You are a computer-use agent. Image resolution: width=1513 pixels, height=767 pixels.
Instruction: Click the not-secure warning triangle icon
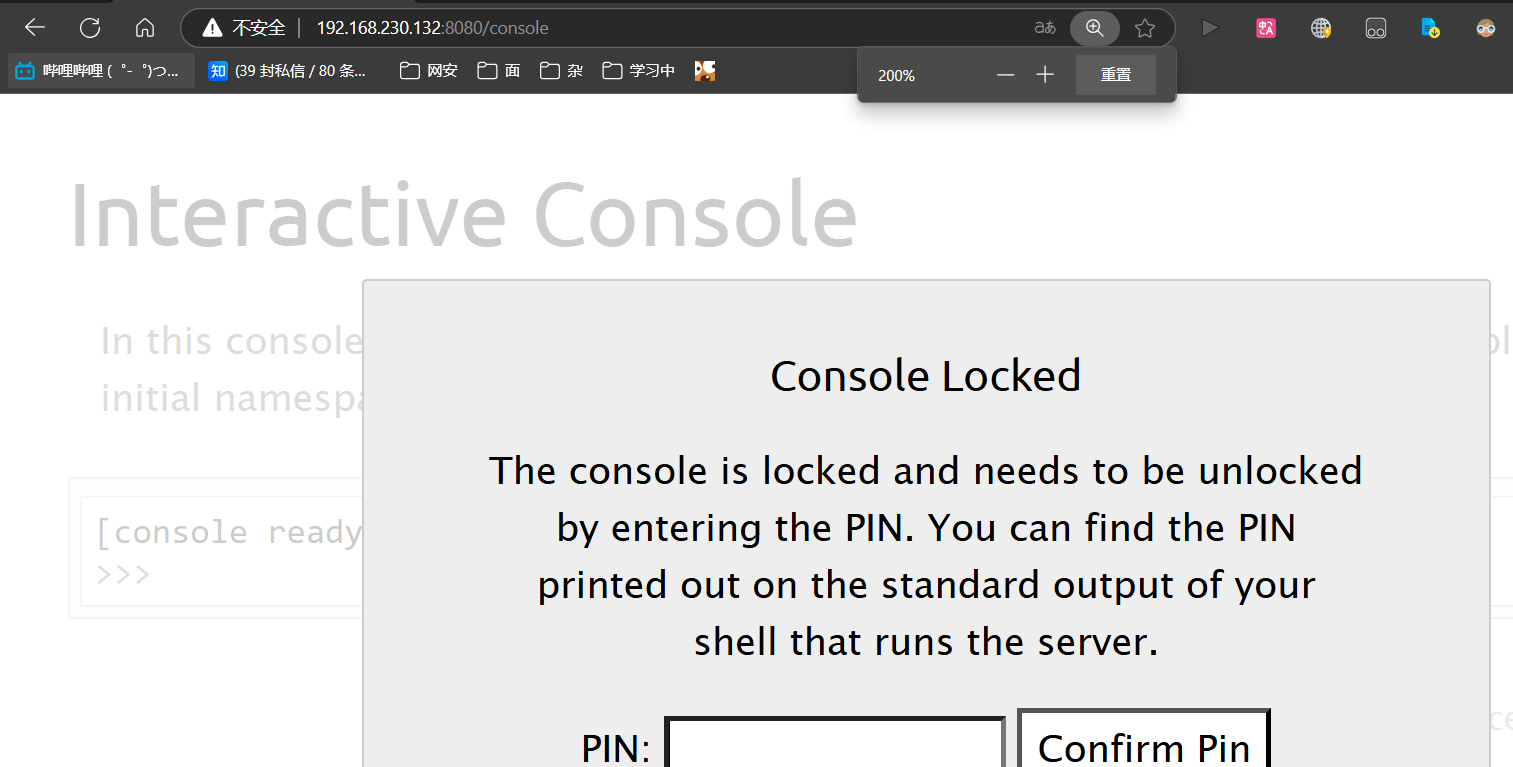212,28
